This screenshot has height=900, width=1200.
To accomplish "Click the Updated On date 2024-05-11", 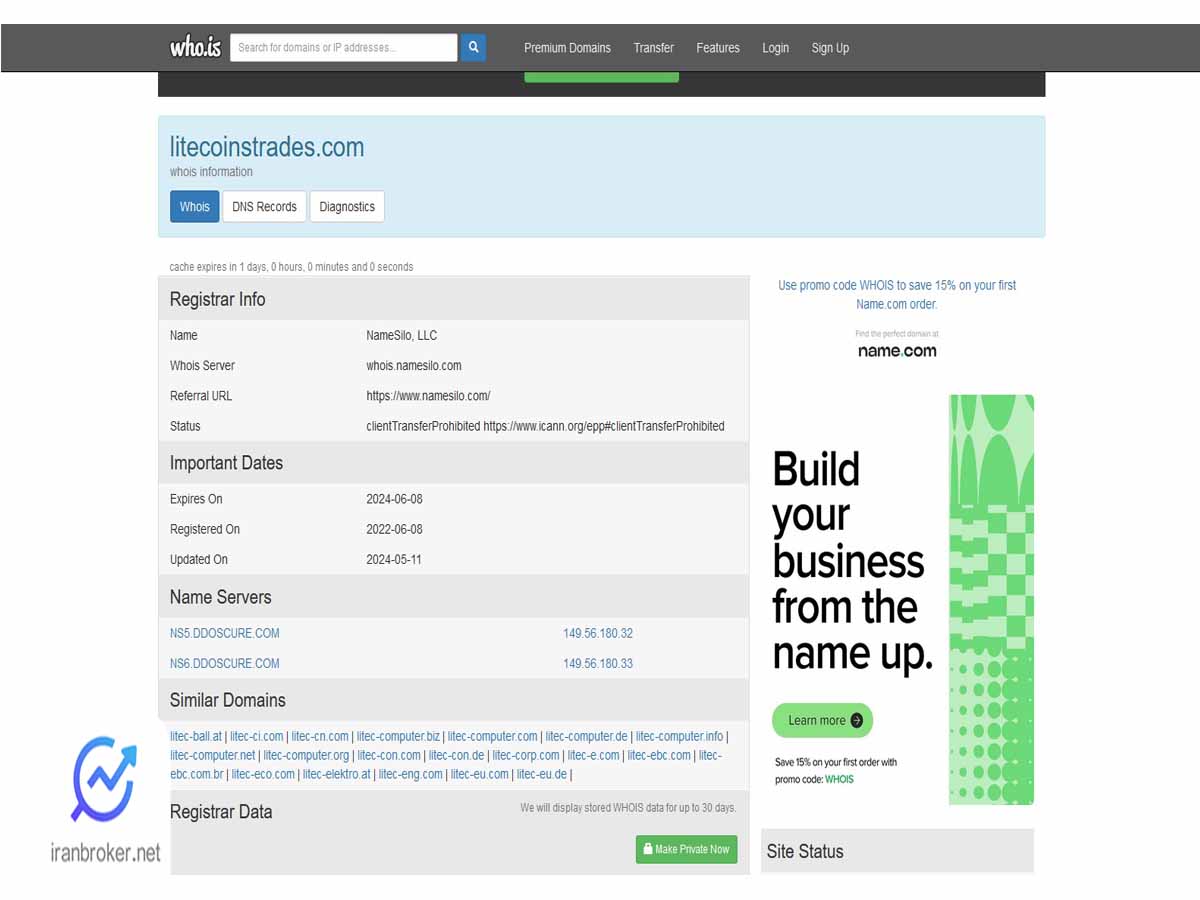I will (x=394, y=559).
